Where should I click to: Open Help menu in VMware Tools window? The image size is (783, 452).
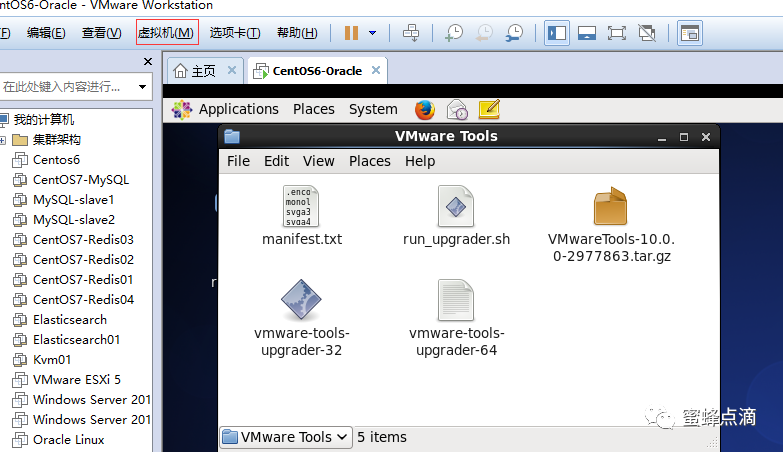click(x=419, y=161)
